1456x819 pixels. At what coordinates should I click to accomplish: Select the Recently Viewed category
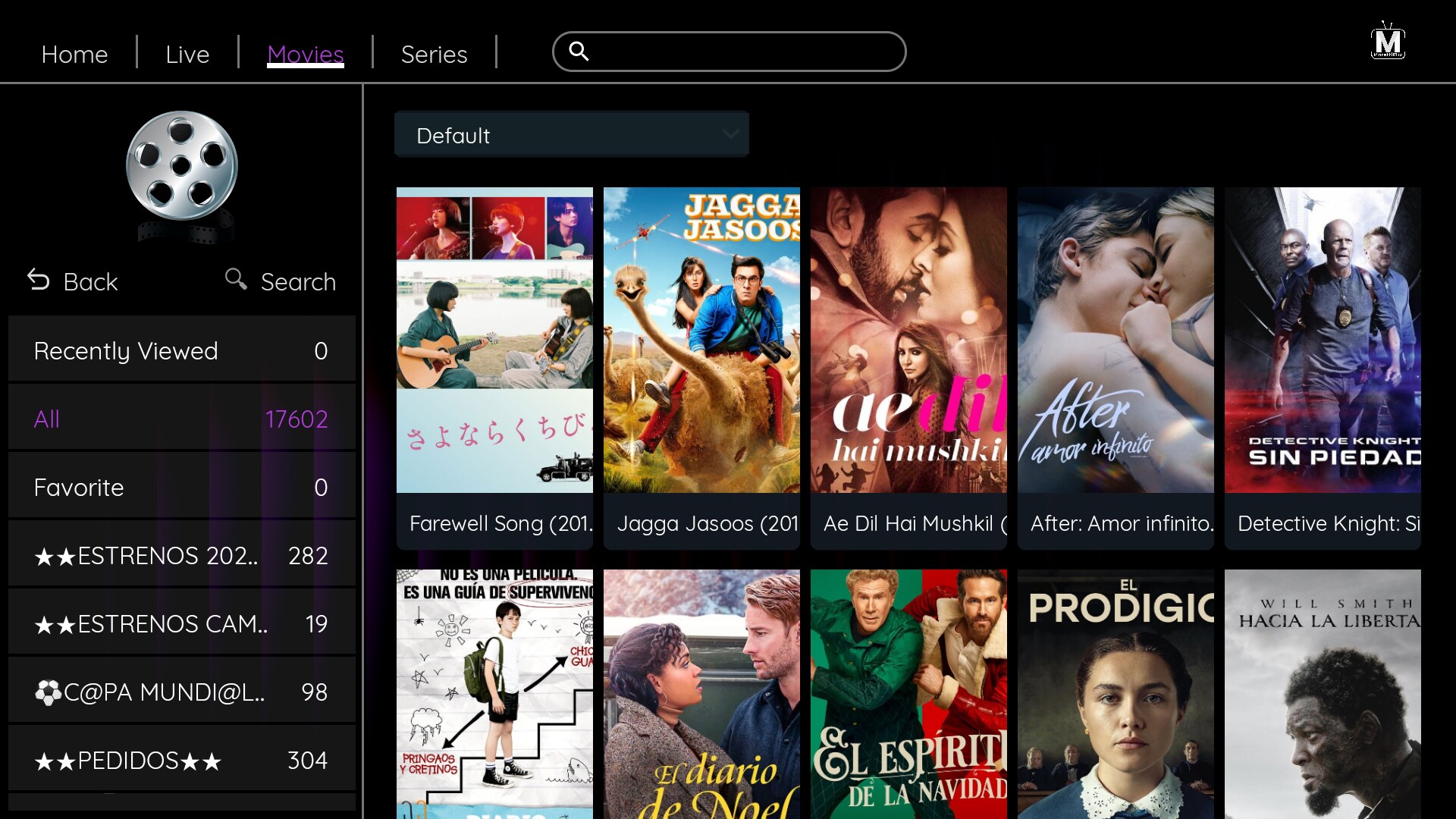tap(182, 350)
